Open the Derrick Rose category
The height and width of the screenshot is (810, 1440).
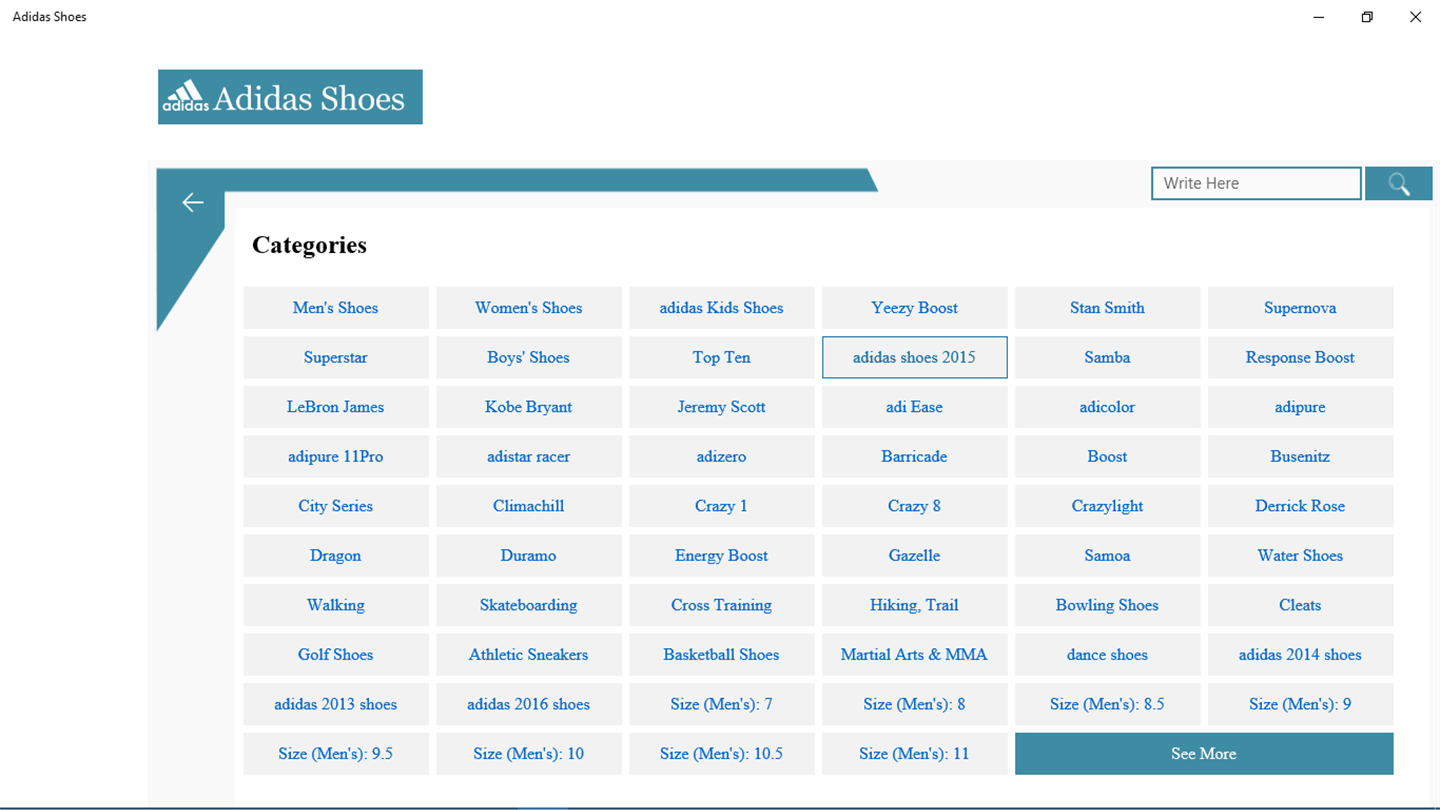coord(1301,506)
